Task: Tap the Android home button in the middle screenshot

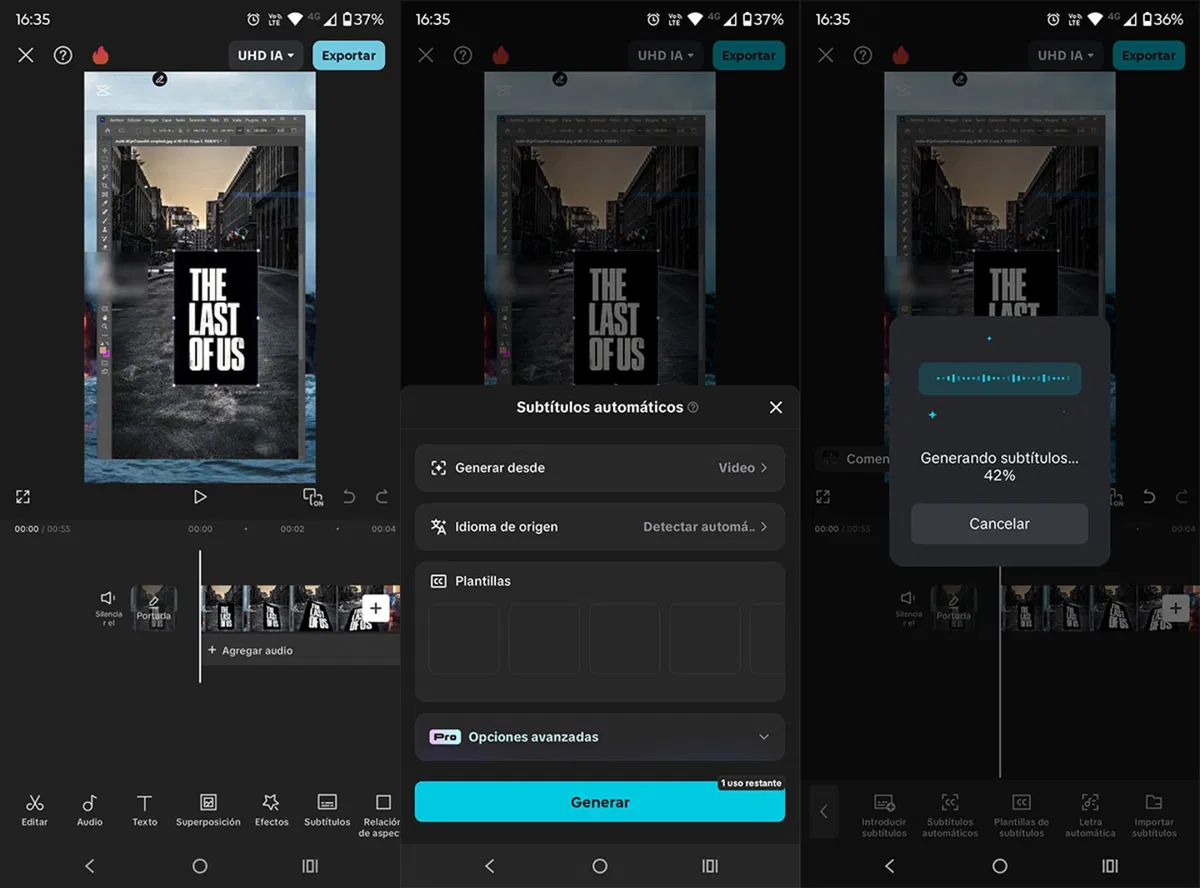Action: (600, 866)
